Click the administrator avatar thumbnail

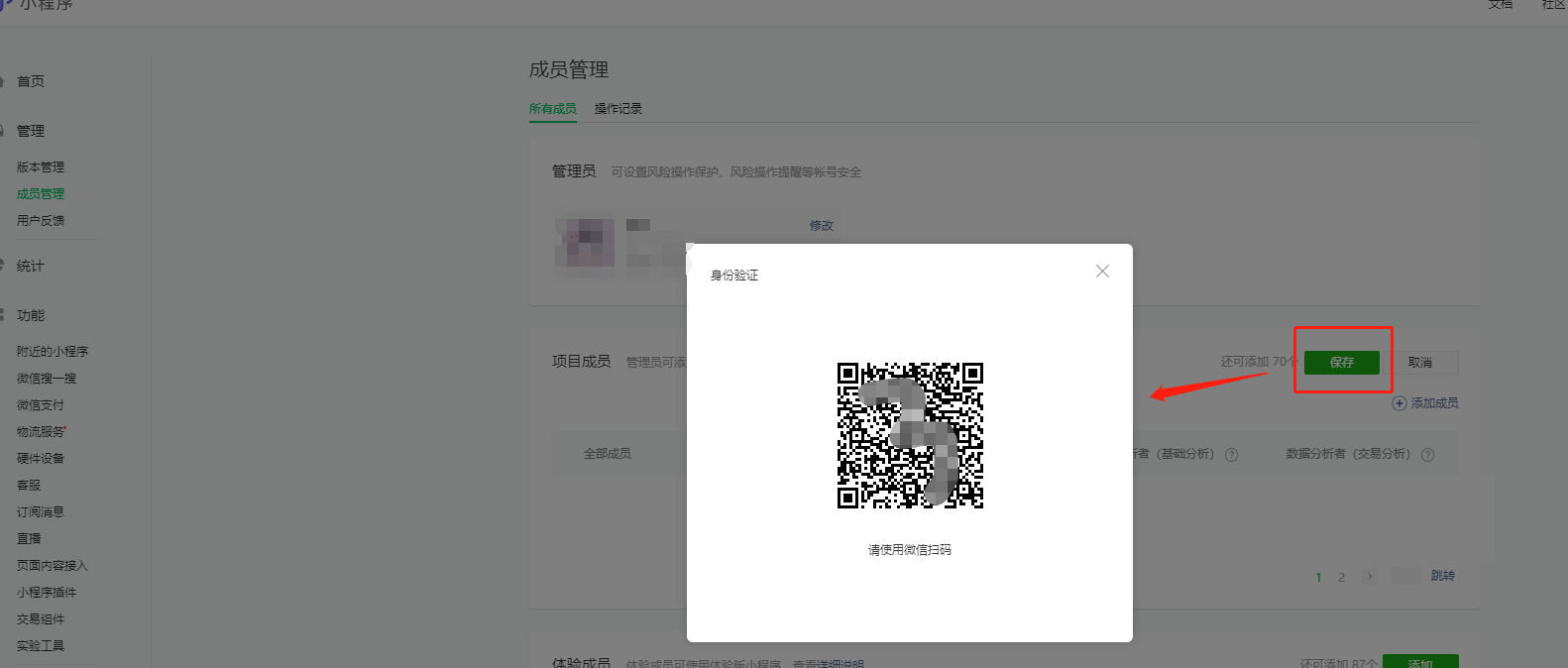pyautogui.click(x=585, y=244)
